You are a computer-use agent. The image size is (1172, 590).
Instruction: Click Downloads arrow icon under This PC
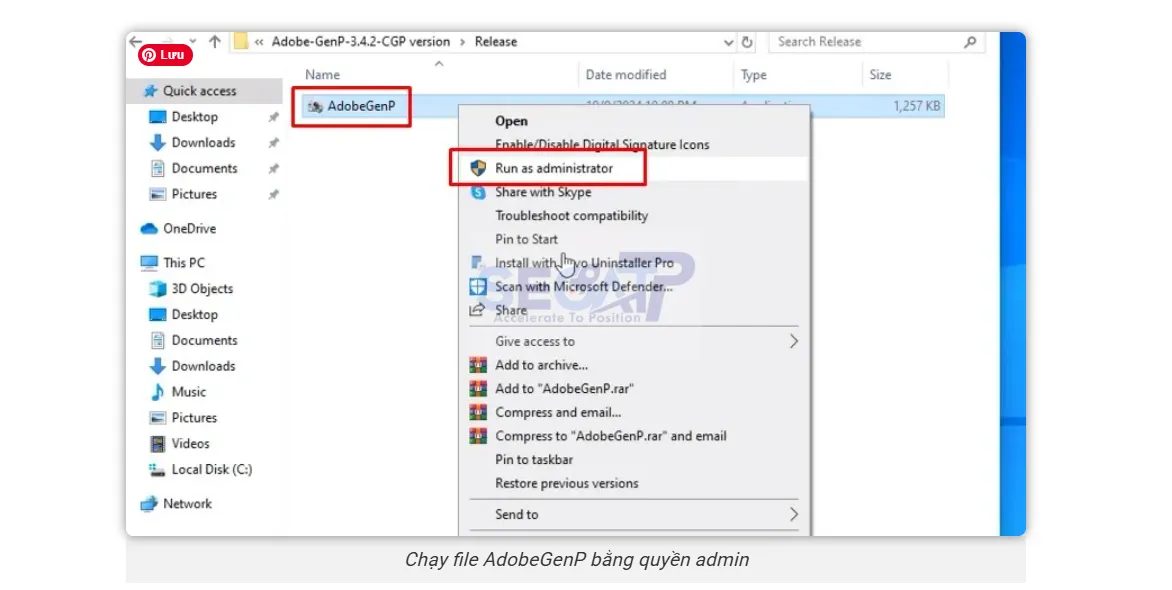pos(157,366)
